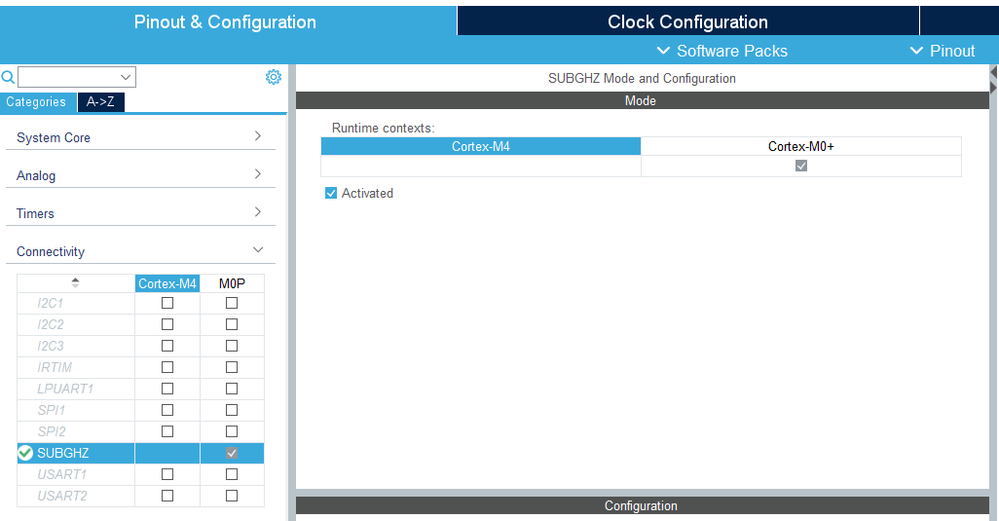This screenshot has width=999, height=521.
Task: Open the search combo box dropdown arrow
Action: (x=126, y=77)
